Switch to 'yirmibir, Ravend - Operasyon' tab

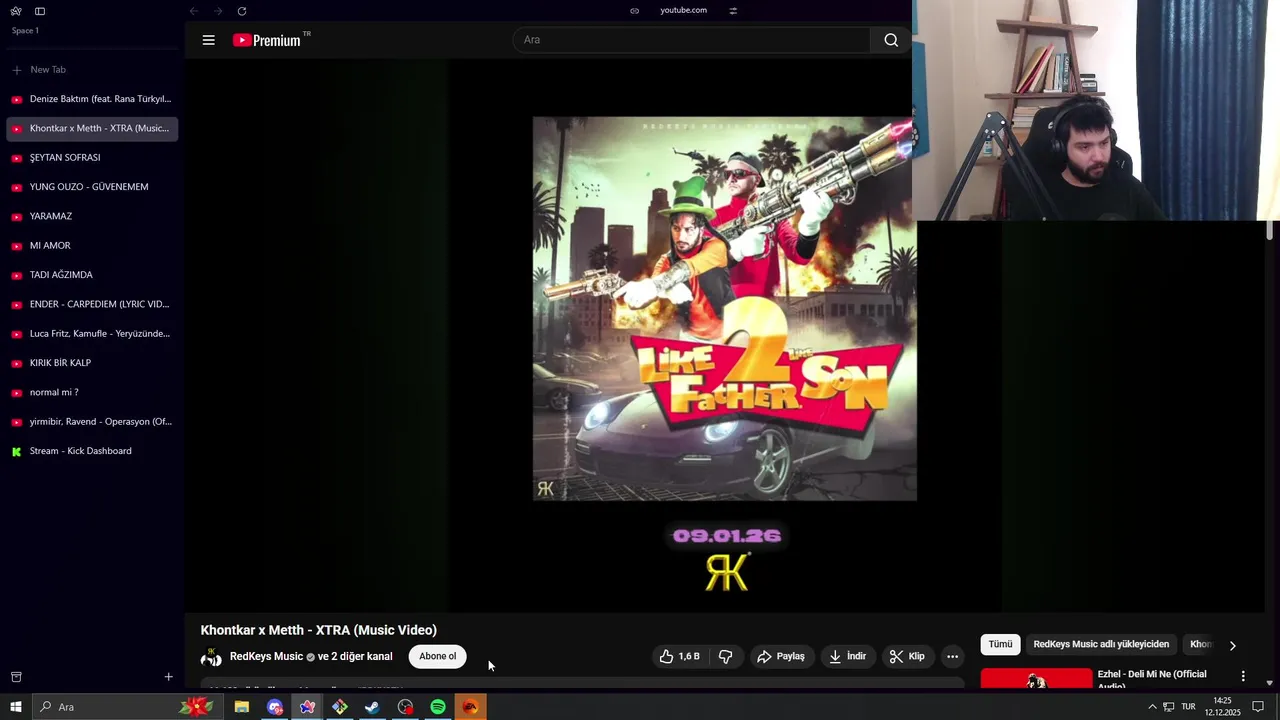coord(92,421)
